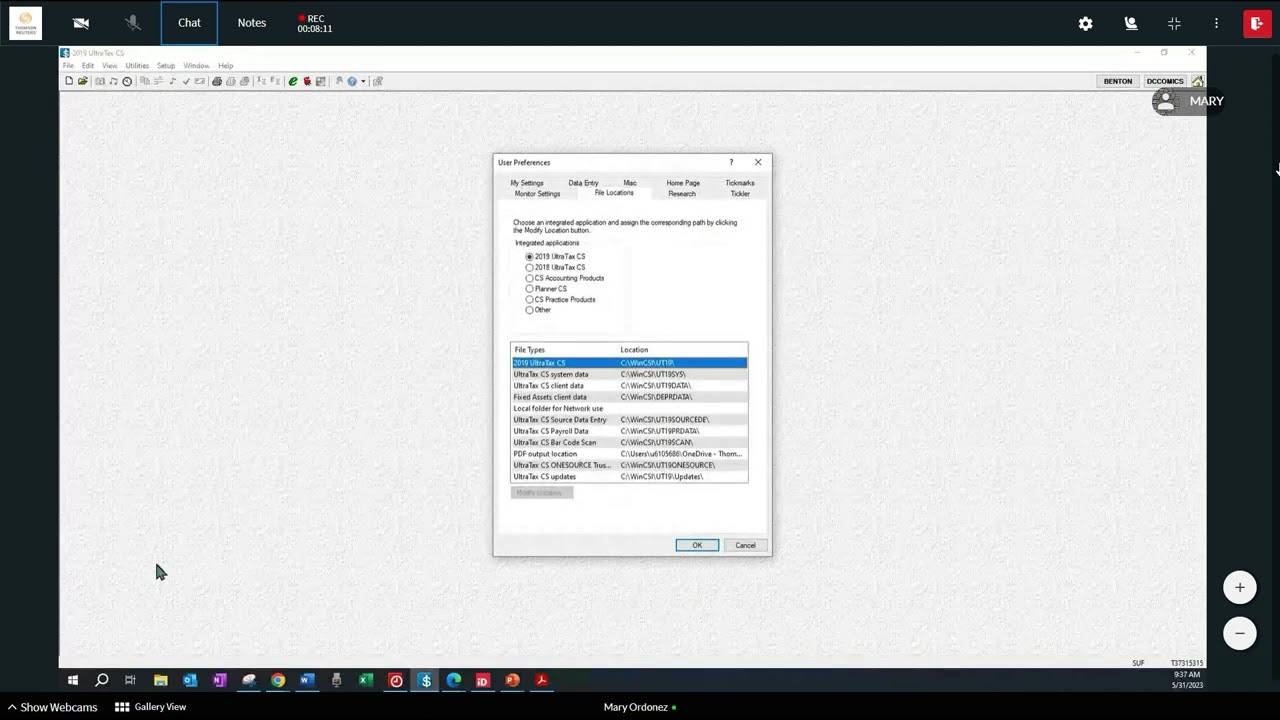Viewport: 1280px width, 720px height.
Task: Click the New Client toolbar icon
Action: (x=69, y=81)
